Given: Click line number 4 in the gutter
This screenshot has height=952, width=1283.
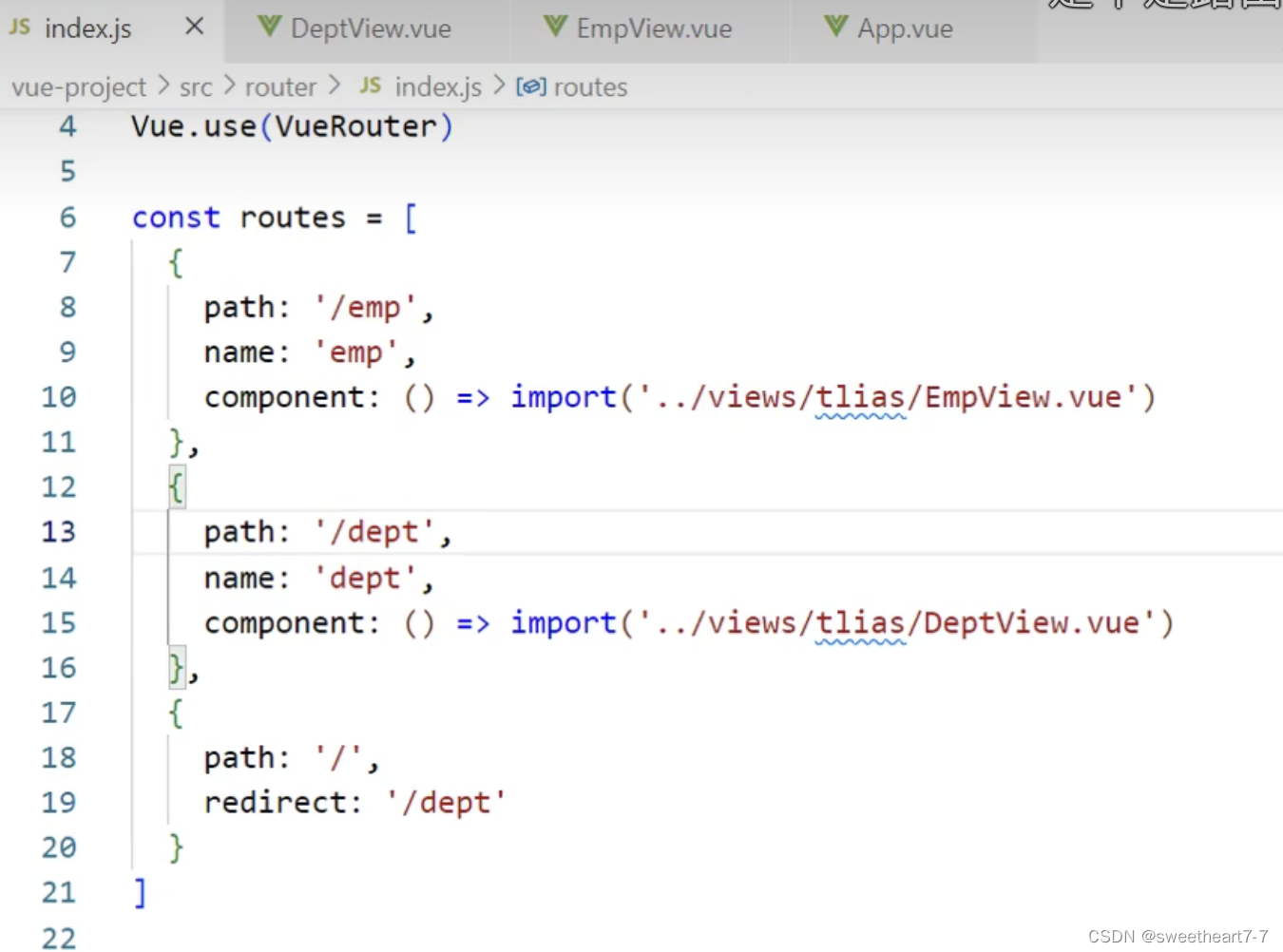Looking at the screenshot, I should [67, 126].
